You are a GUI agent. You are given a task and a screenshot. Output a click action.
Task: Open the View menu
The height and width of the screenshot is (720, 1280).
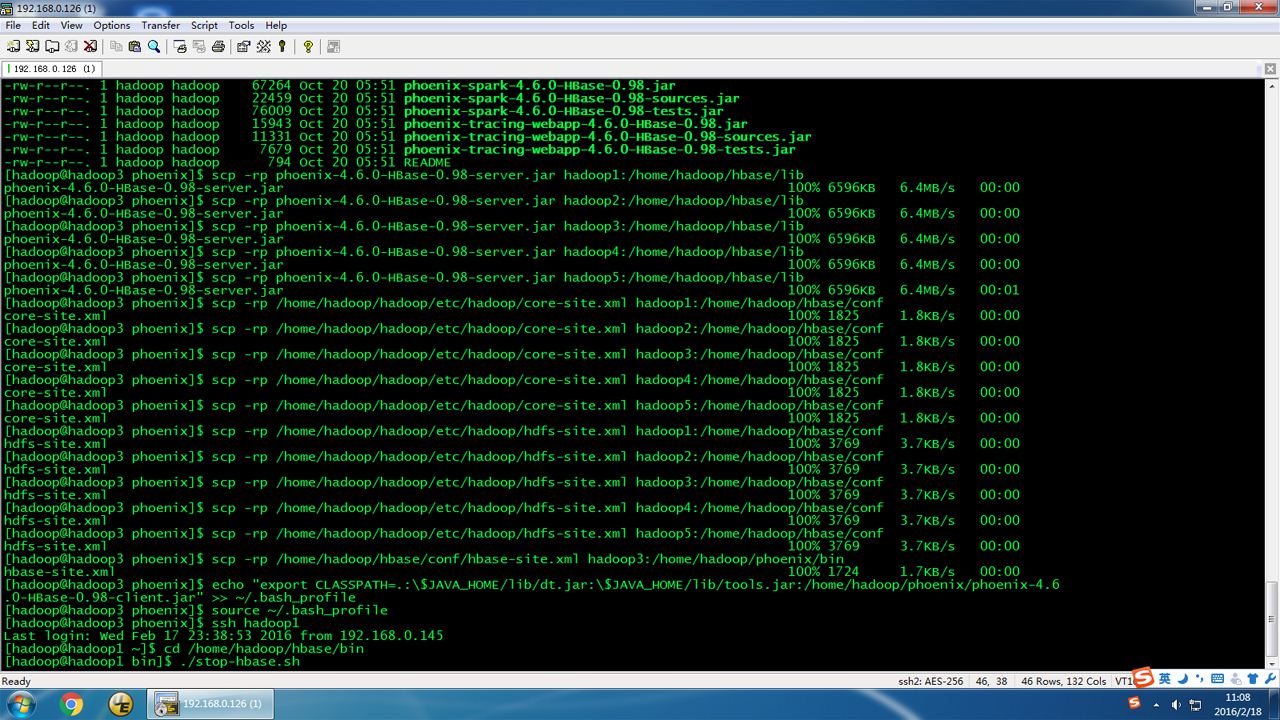point(72,25)
